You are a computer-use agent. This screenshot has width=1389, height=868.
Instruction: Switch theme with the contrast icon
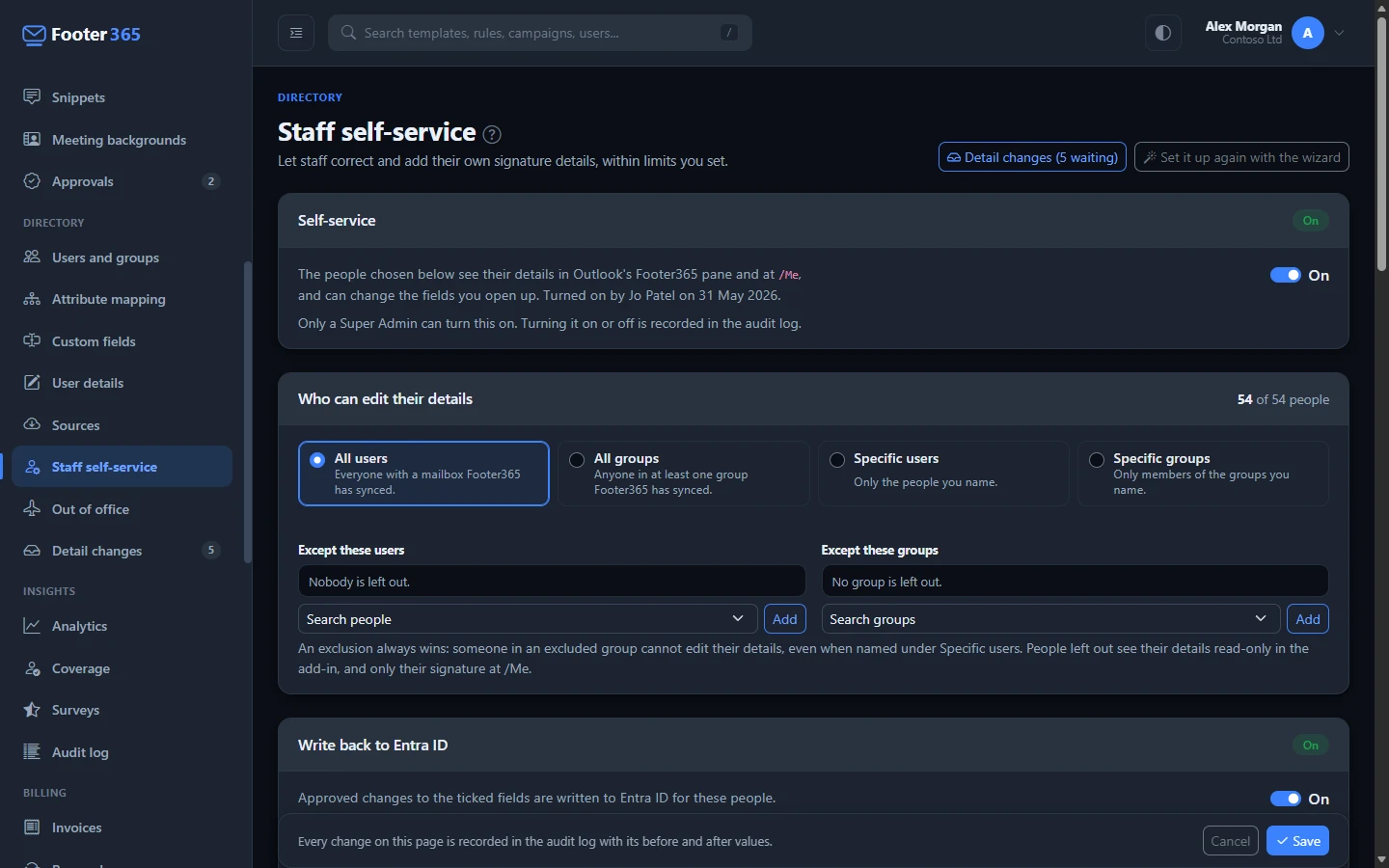point(1163,33)
